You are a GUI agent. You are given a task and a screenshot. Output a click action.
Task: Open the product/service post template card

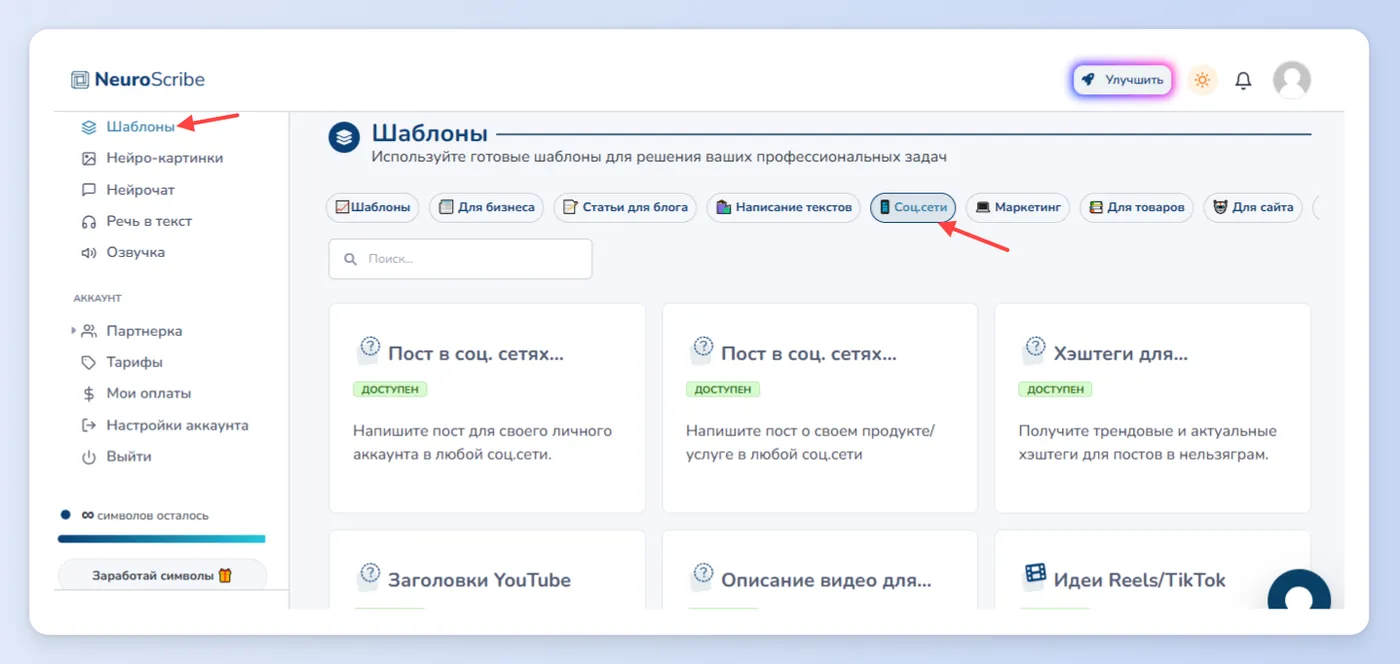[x=820, y=408]
